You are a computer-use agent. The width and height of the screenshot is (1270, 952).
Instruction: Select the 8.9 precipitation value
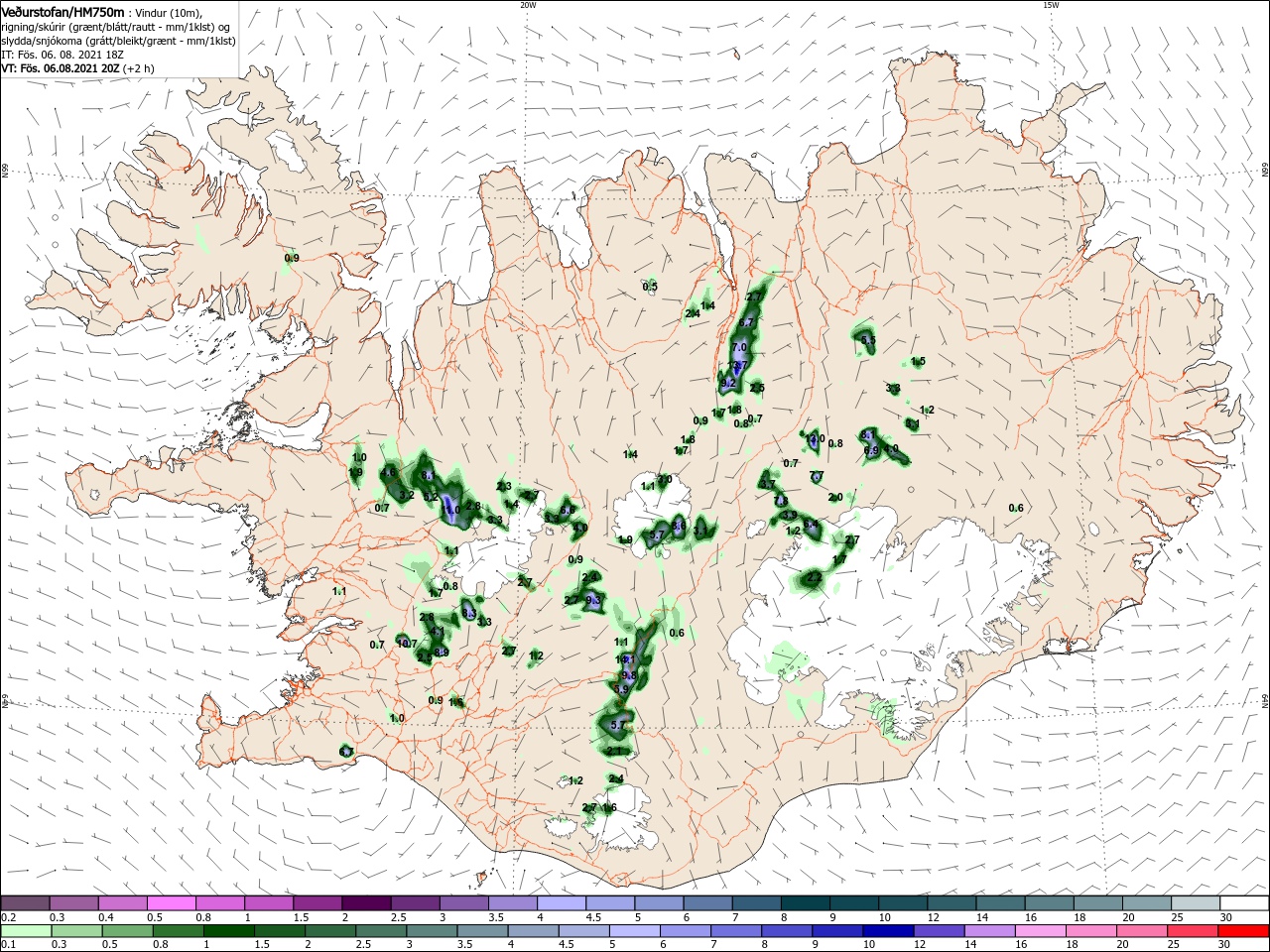[x=442, y=653]
